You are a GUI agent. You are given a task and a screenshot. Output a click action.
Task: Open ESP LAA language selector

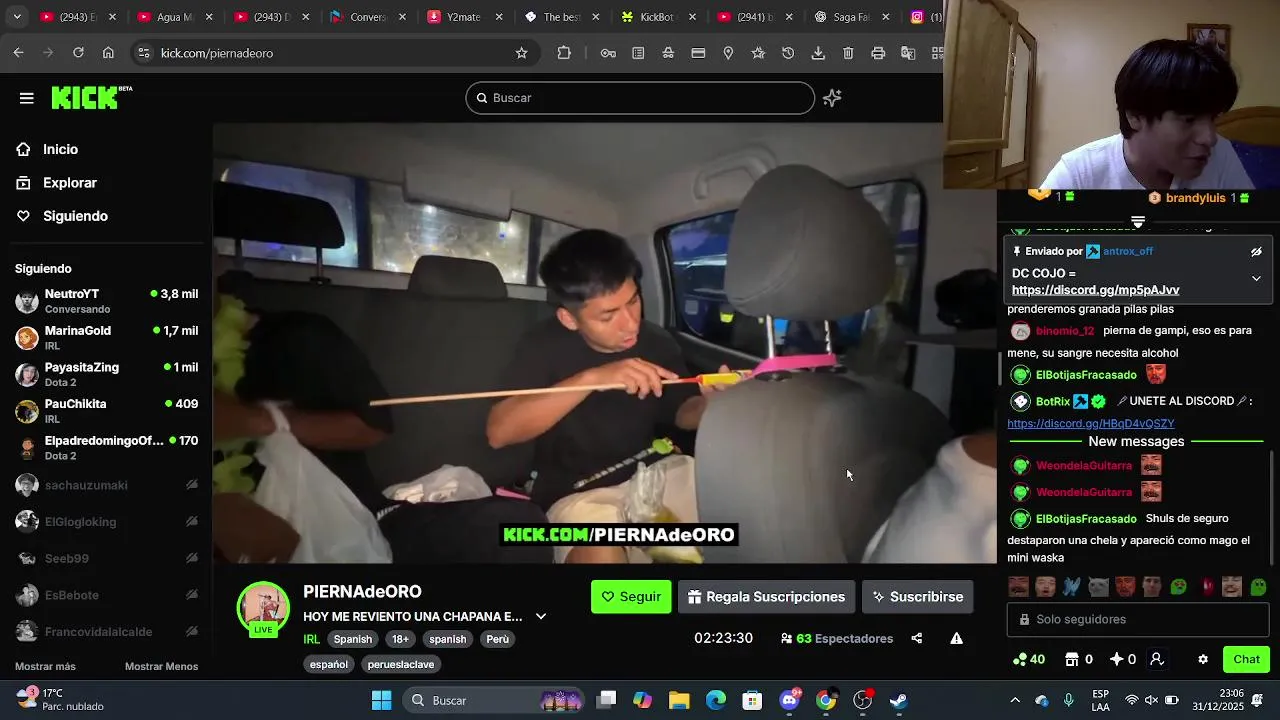(1101, 700)
